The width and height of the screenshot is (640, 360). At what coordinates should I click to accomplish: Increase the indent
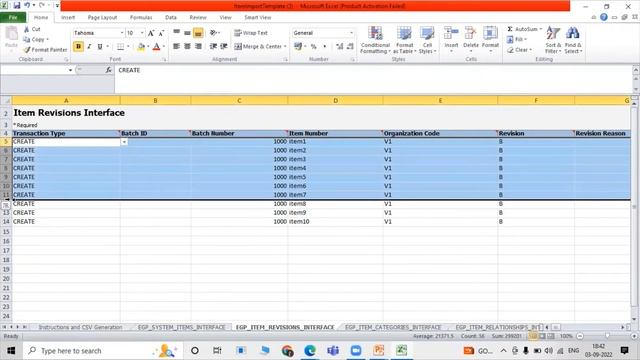(x=224, y=47)
